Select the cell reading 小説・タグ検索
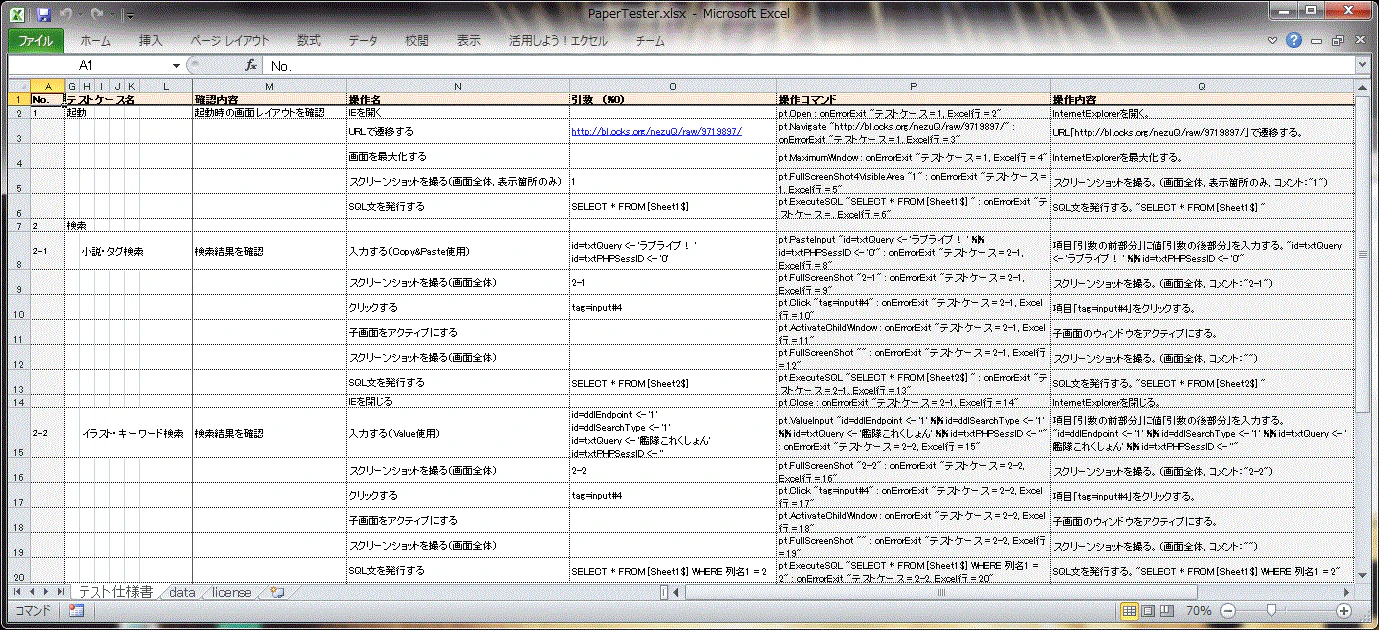Viewport: 1379px width, 630px height. pos(112,252)
